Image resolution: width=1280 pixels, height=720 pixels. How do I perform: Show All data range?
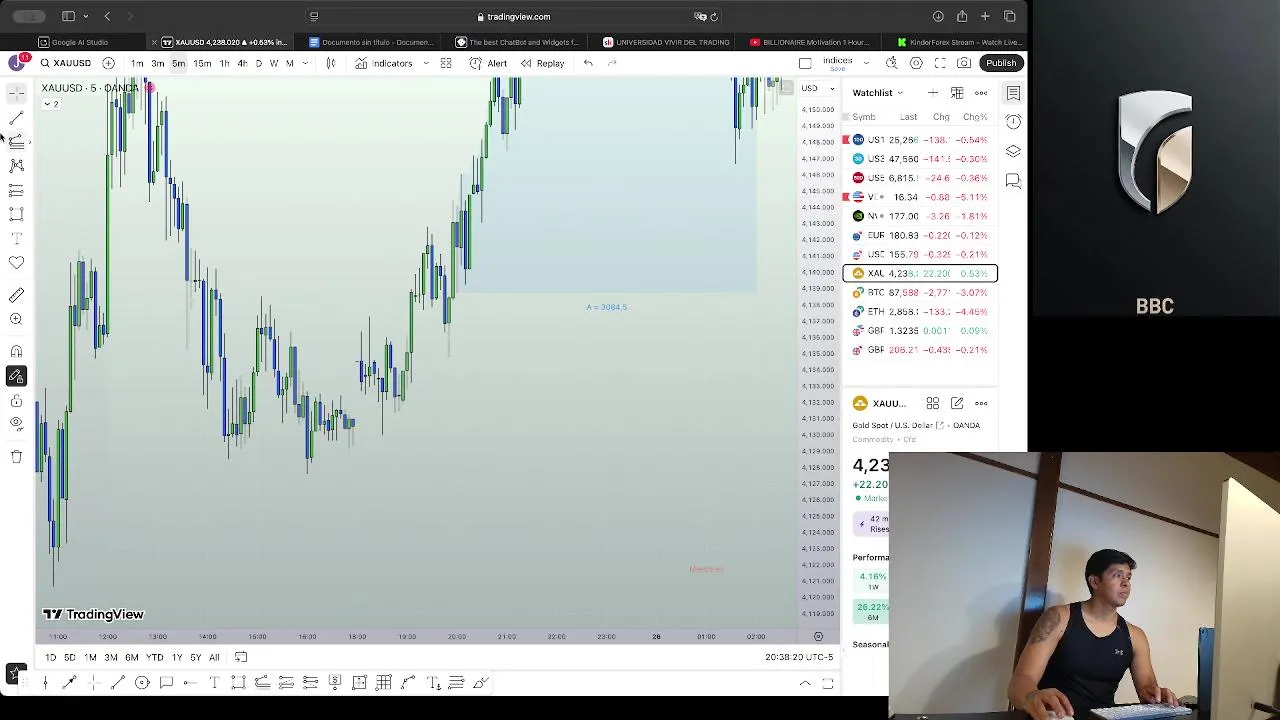214,657
